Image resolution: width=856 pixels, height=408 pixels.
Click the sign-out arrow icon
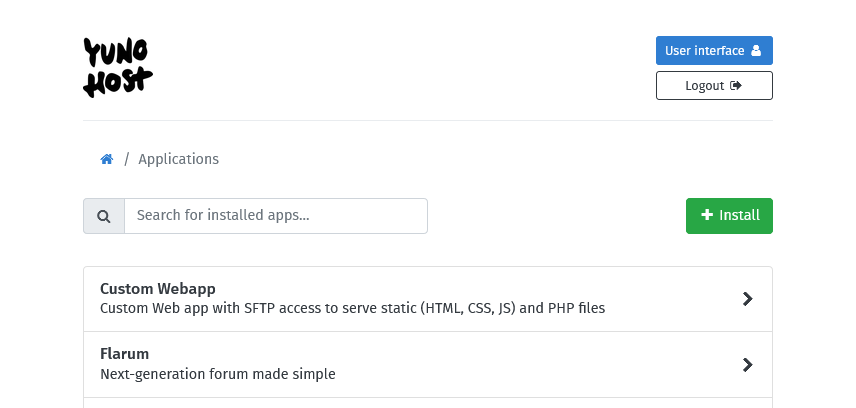[x=736, y=86]
